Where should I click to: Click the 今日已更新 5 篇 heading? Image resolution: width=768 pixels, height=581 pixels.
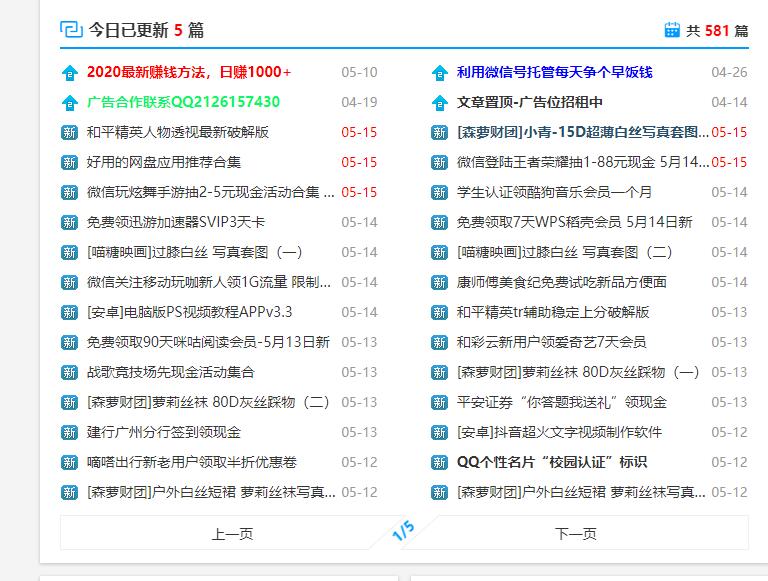pos(146,30)
